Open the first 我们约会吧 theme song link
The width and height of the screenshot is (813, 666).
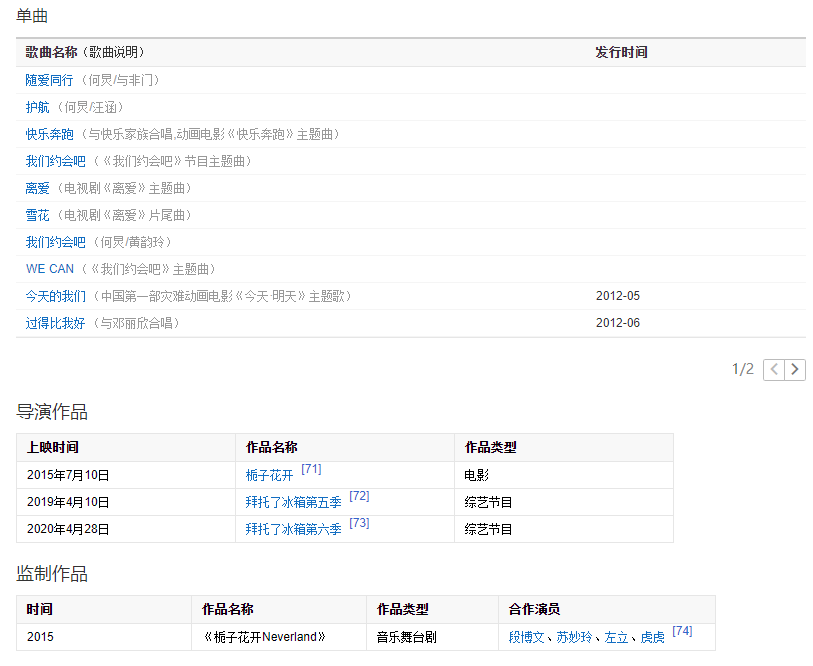click(56, 161)
